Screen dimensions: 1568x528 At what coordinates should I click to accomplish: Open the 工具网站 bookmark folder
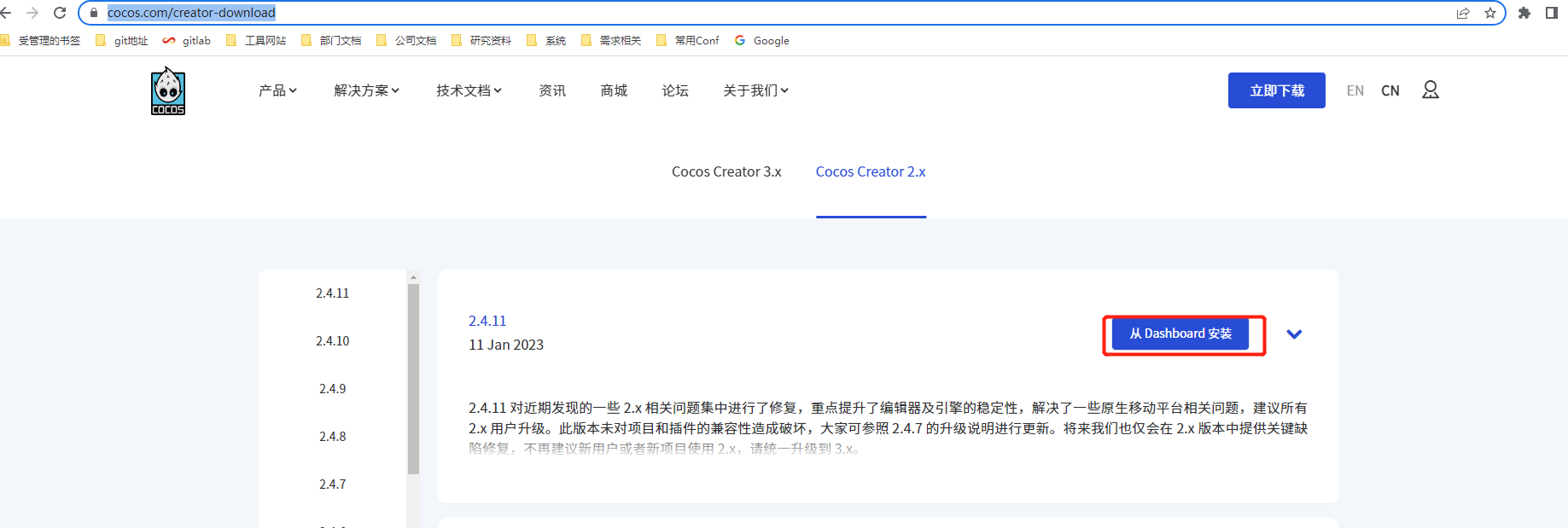coord(256,40)
